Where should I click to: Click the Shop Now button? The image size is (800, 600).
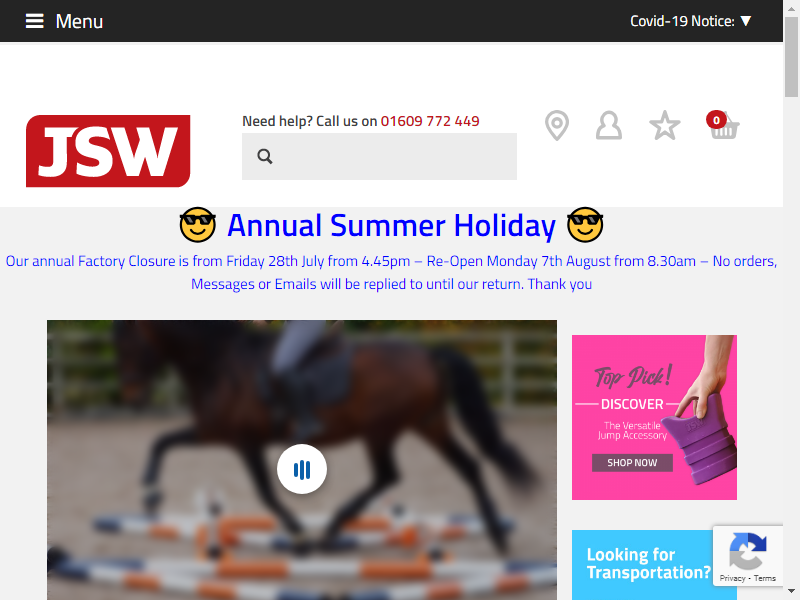click(x=632, y=462)
